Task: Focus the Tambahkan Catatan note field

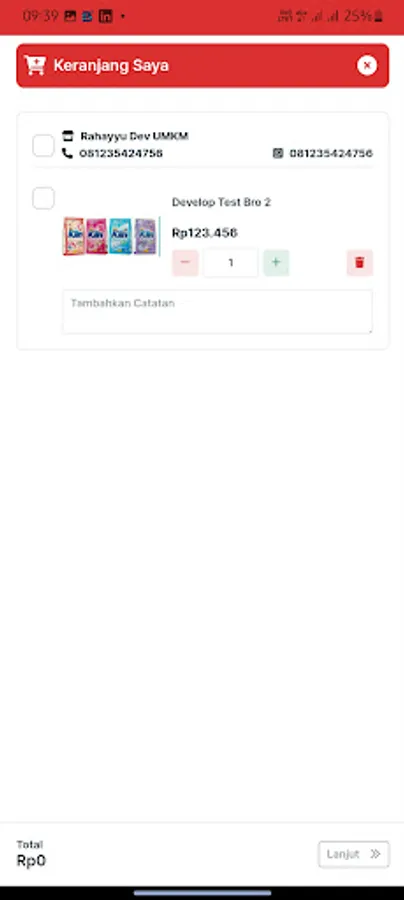Action: tap(217, 312)
